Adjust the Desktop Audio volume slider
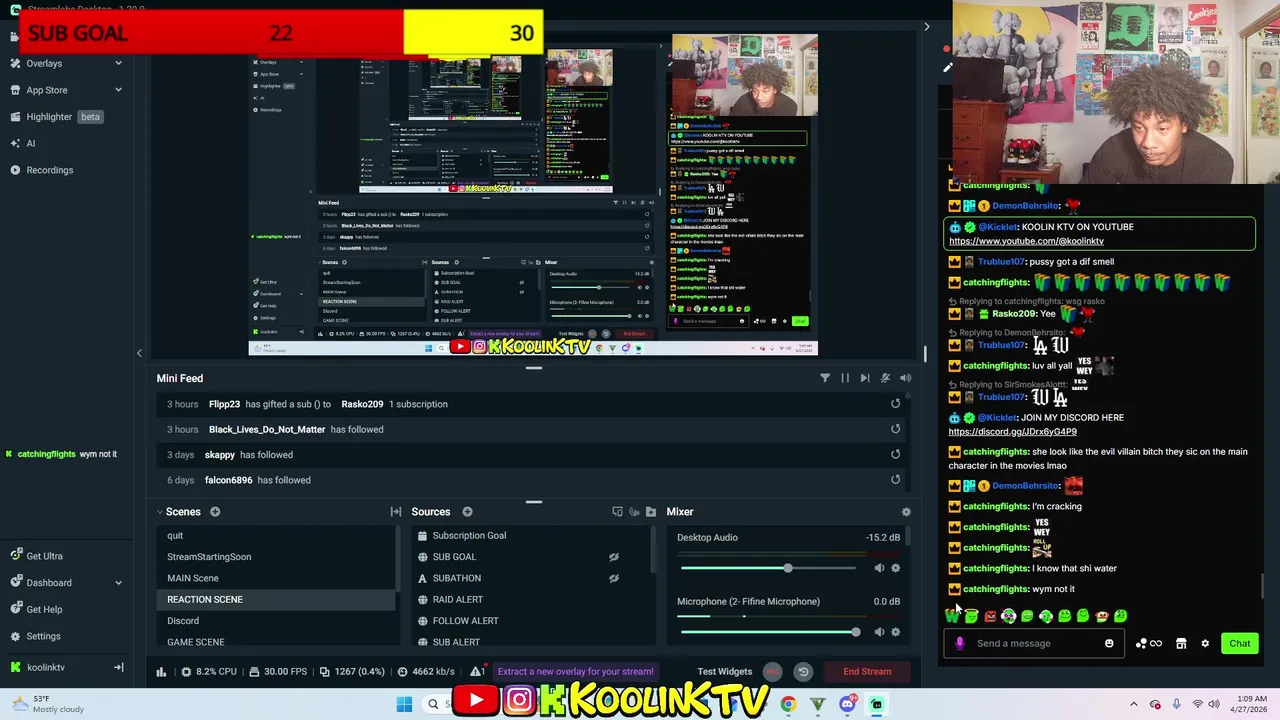Image resolution: width=1280 pixels, height=720 pixels. (x=768, y=568)
